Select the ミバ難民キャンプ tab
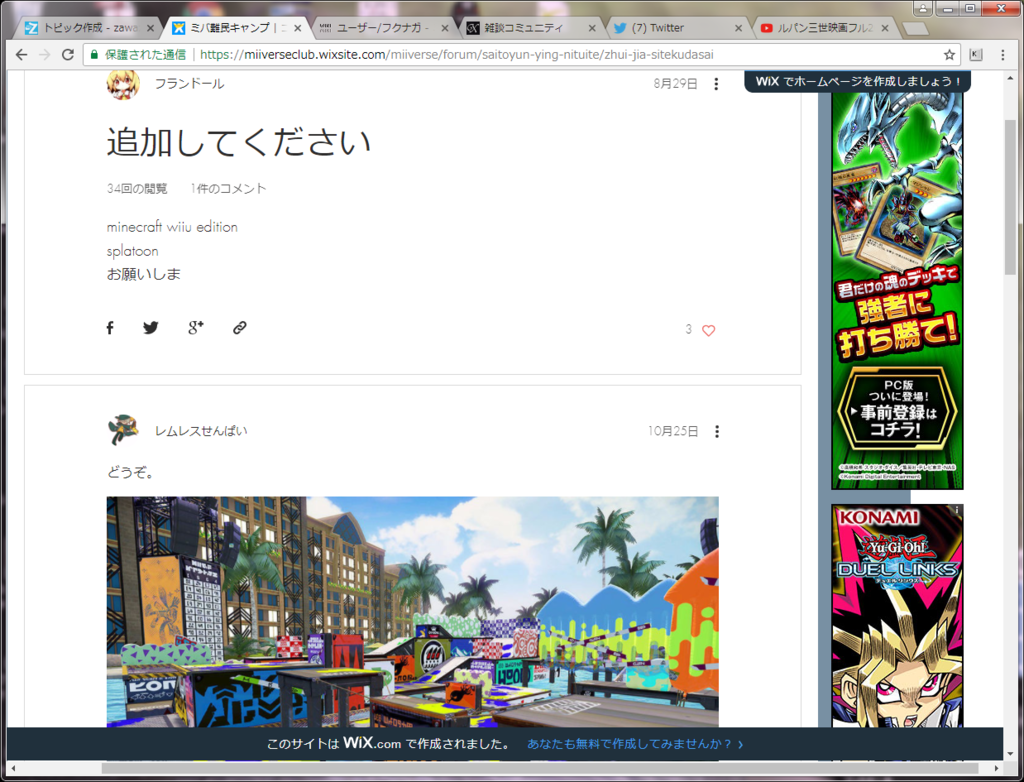 coord(230,28)
